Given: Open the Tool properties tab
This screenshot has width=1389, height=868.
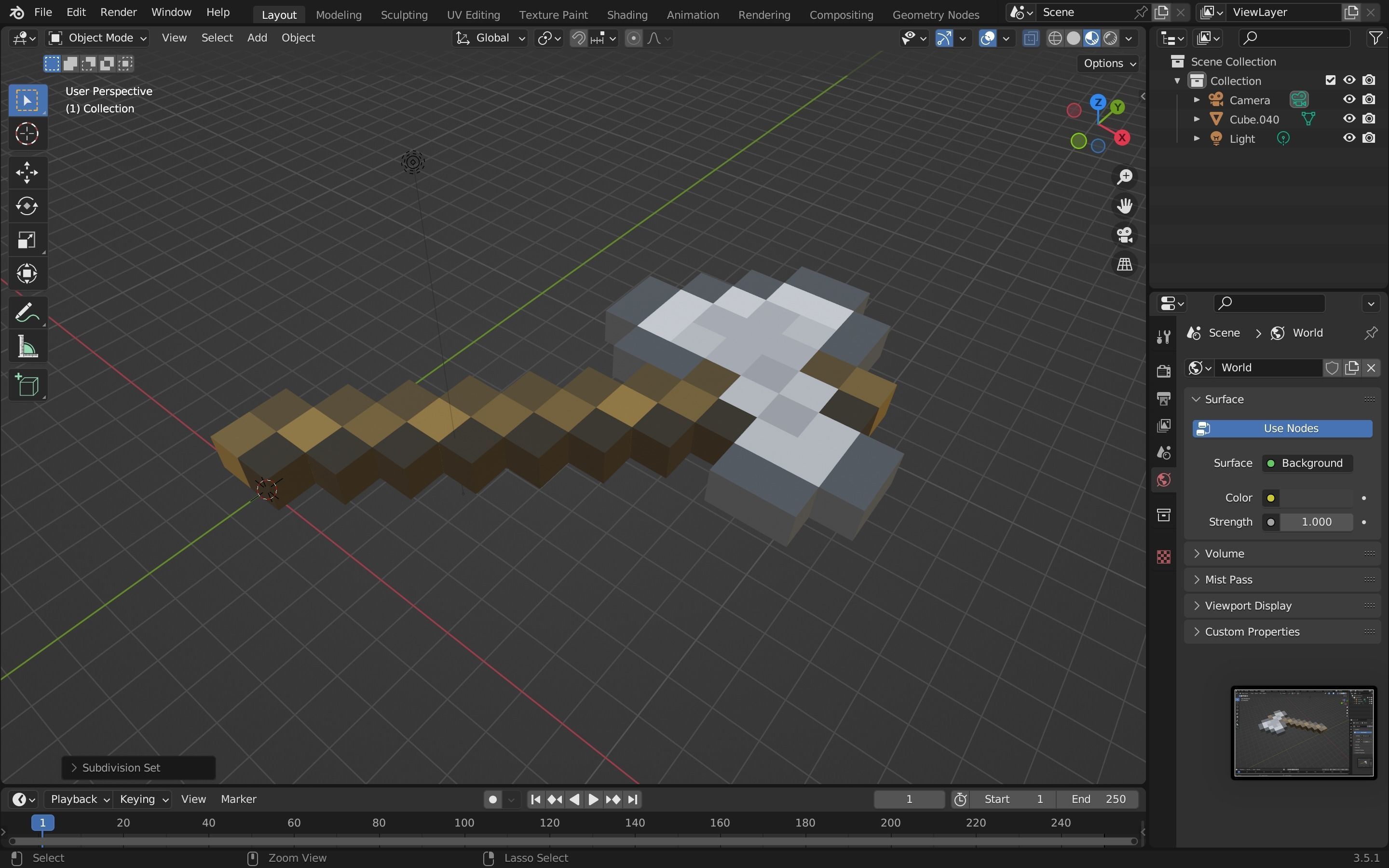Looking at the screenshot, I should point(1163,337).
